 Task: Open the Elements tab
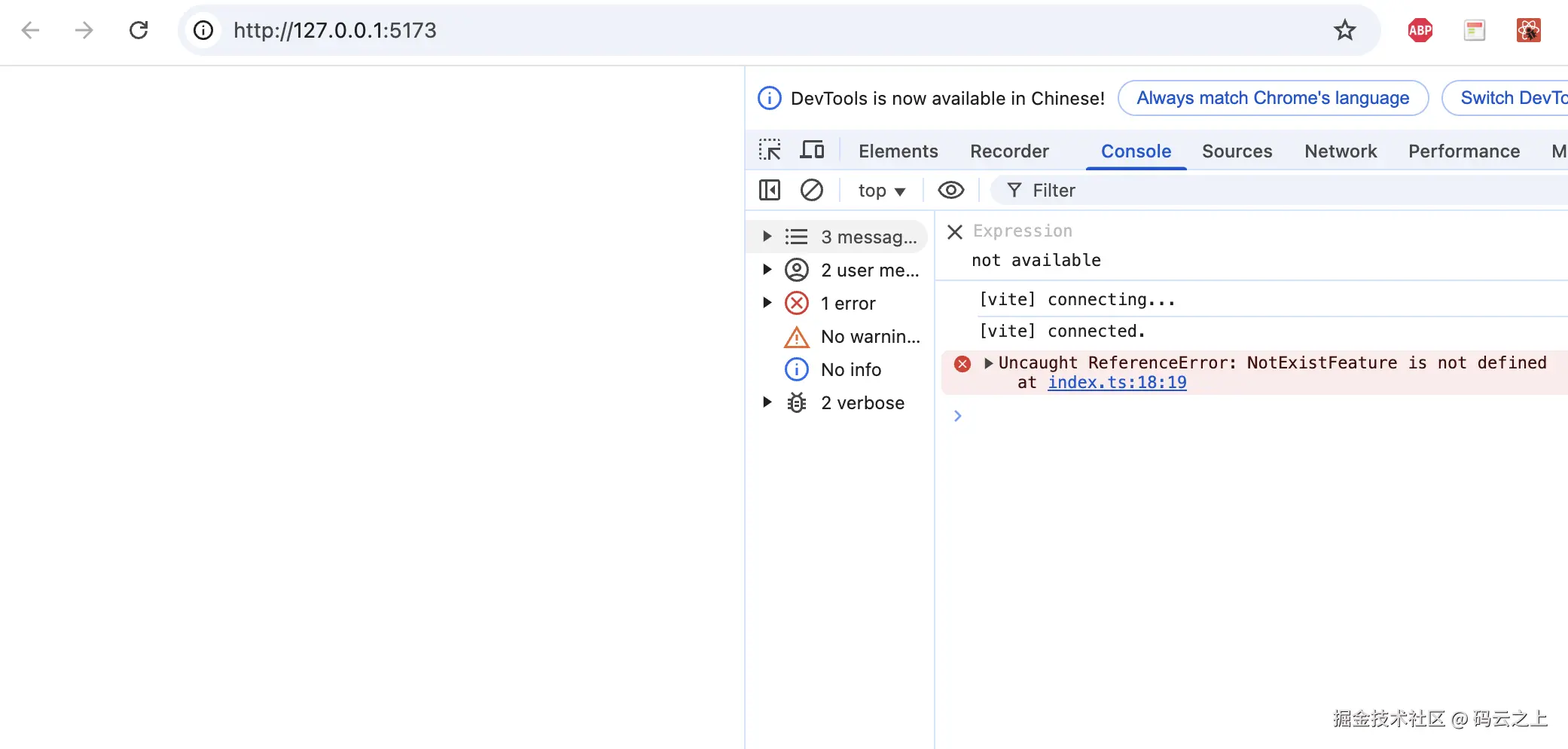[x=898, y=151]
